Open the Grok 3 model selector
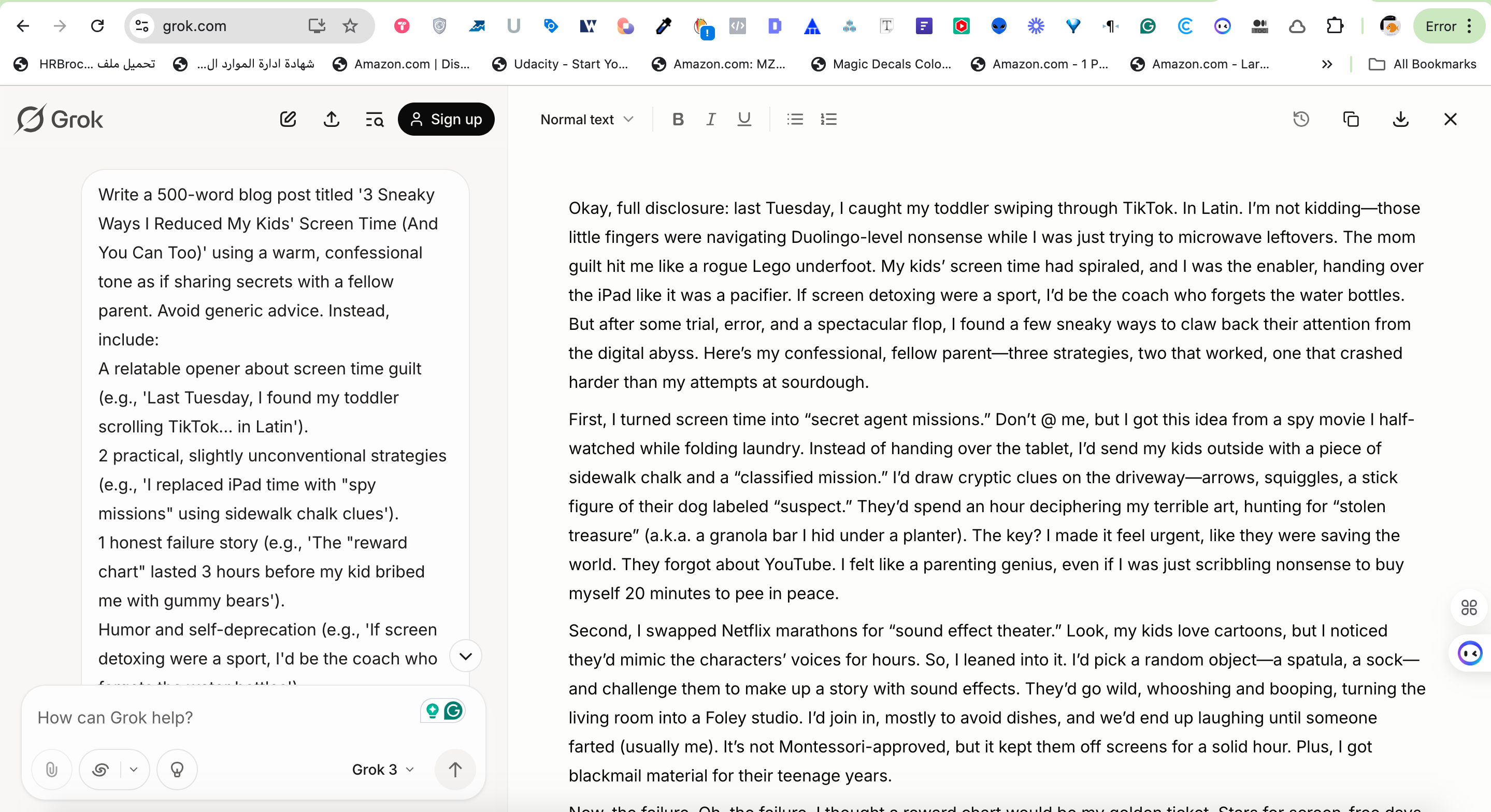 pos(383,770)
